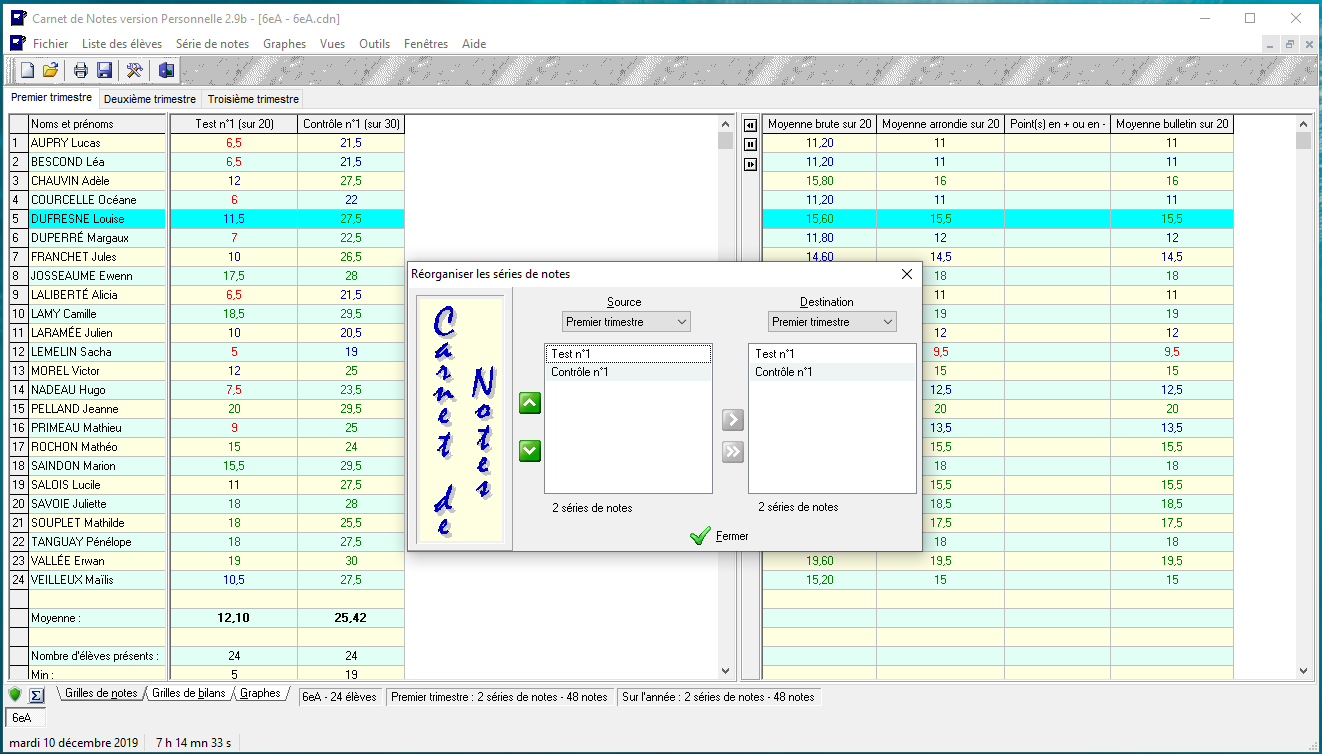Click the blue sigma icon
Viewport: 1322px width, 754px height.
37,695
